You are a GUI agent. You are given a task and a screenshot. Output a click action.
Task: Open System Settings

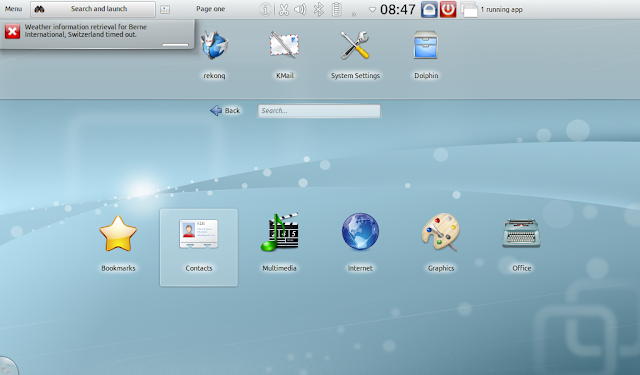[355, 54]
